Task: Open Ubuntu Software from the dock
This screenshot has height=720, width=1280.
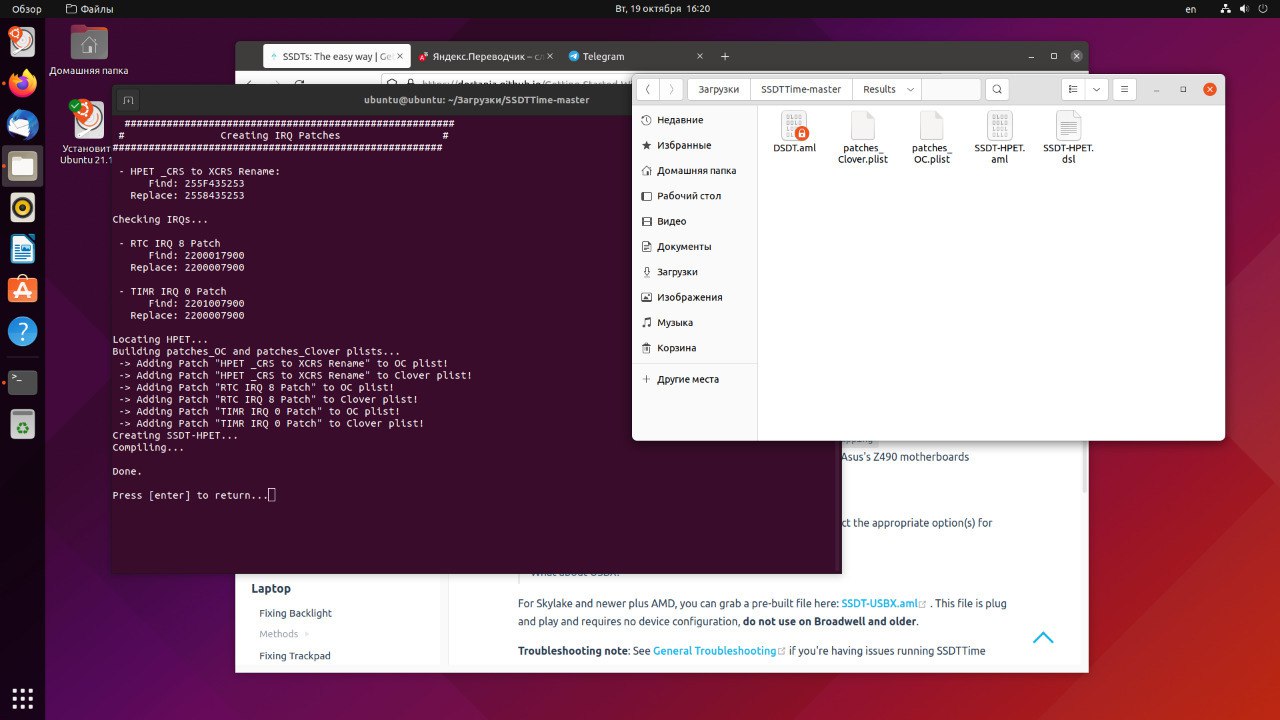Action: point(22,290)
